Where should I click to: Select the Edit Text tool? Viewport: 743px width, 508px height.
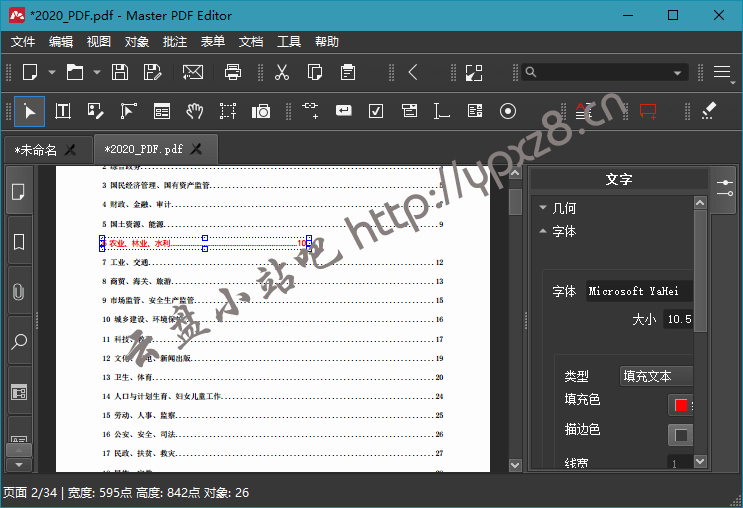[63, 111]
